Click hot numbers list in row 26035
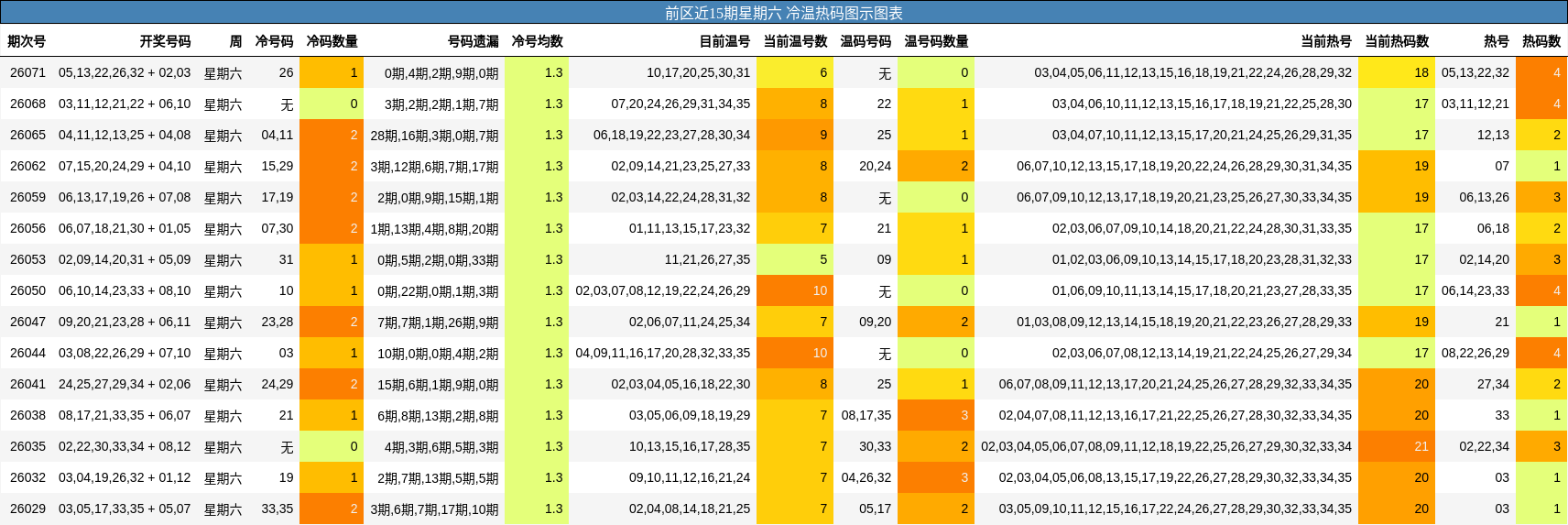The width and height of the screenshot is (1568, 525). pos(1166,446)
